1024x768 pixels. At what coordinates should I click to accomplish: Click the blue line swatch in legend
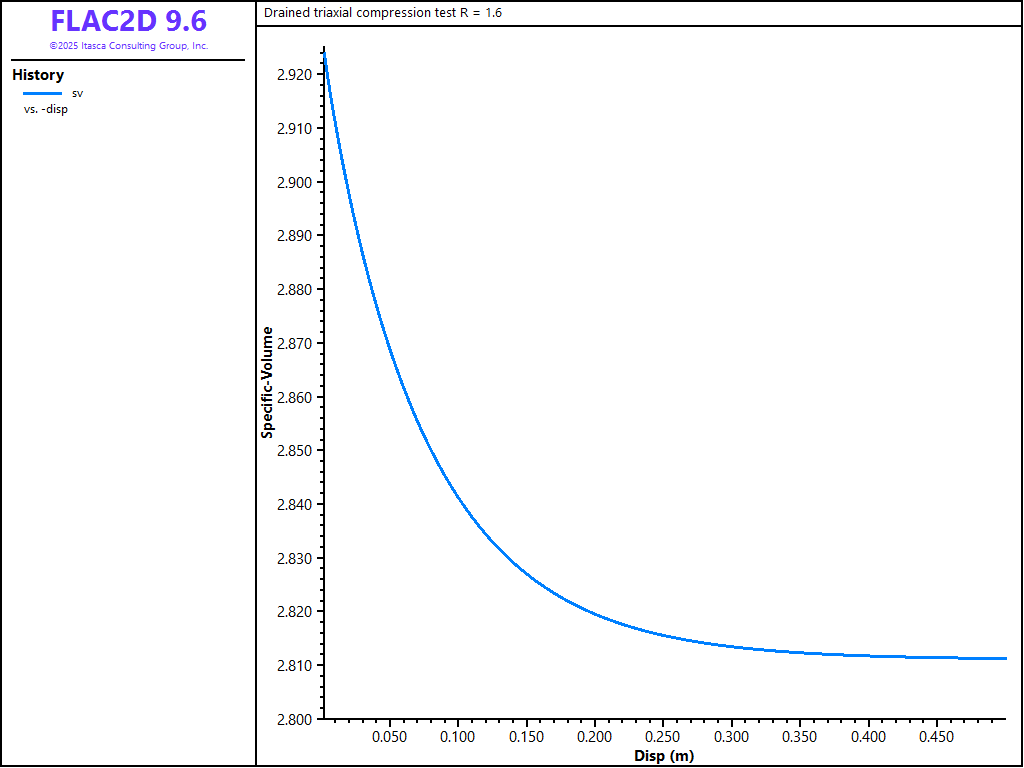pos(42,93)
